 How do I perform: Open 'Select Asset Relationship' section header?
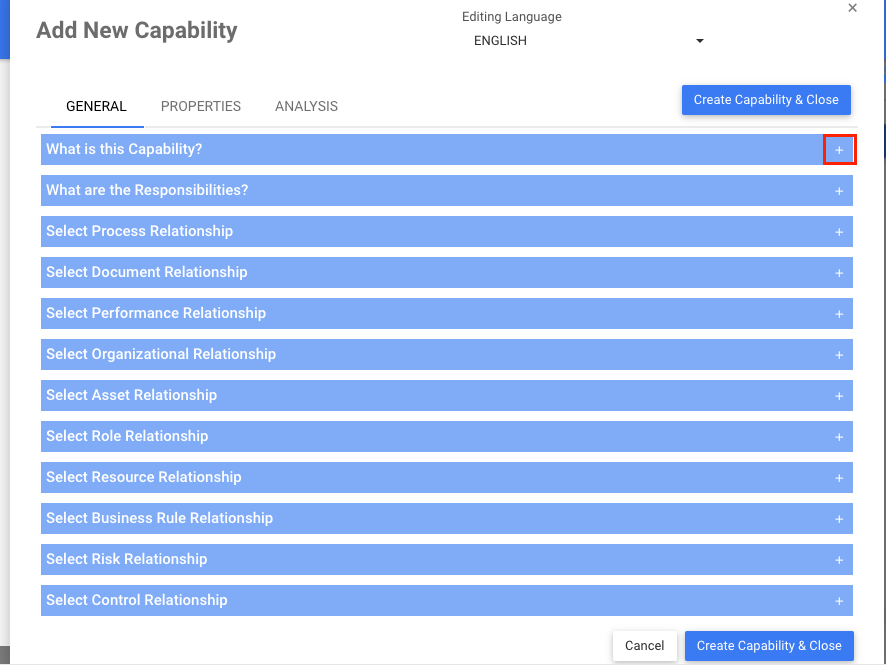click(x=447, y=395)
